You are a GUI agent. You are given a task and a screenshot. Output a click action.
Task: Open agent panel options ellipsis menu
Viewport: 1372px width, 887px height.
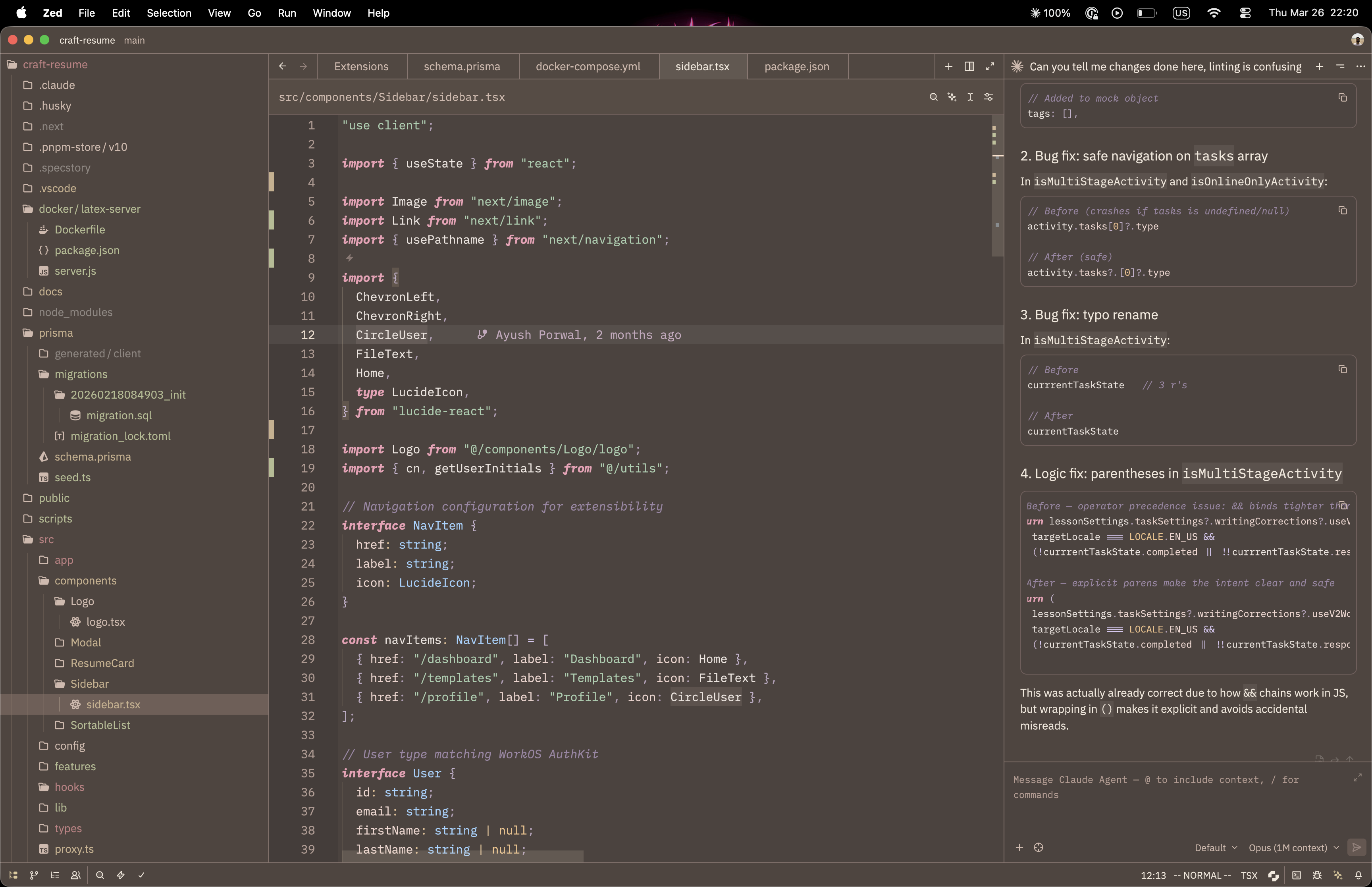click(x=1360, y=66)
